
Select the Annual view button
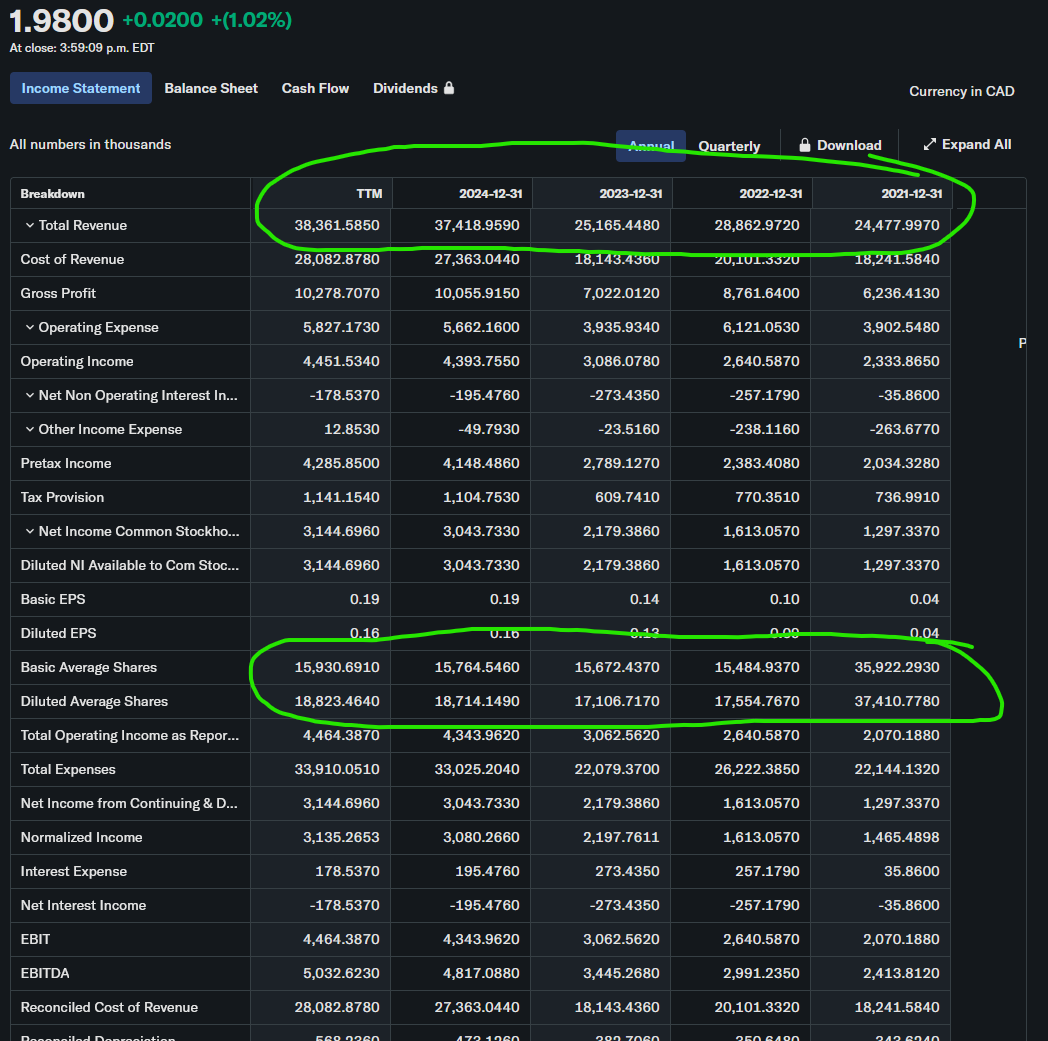click(650, 146)
